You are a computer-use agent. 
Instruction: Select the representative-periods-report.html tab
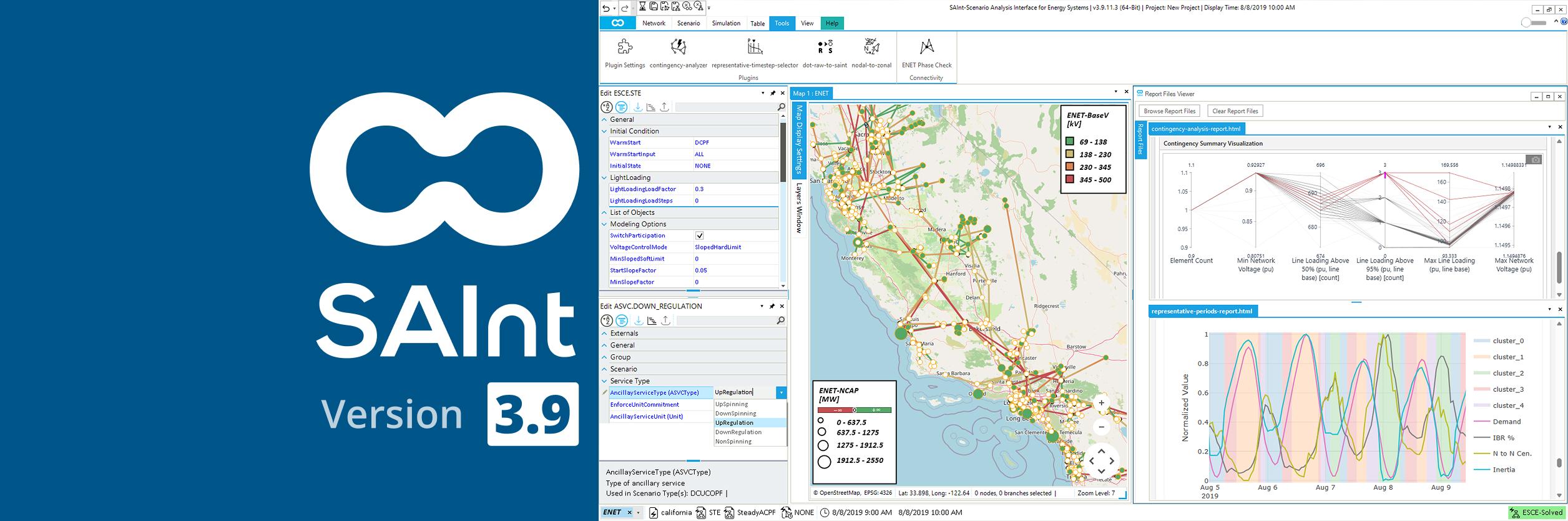[1202, 311]
